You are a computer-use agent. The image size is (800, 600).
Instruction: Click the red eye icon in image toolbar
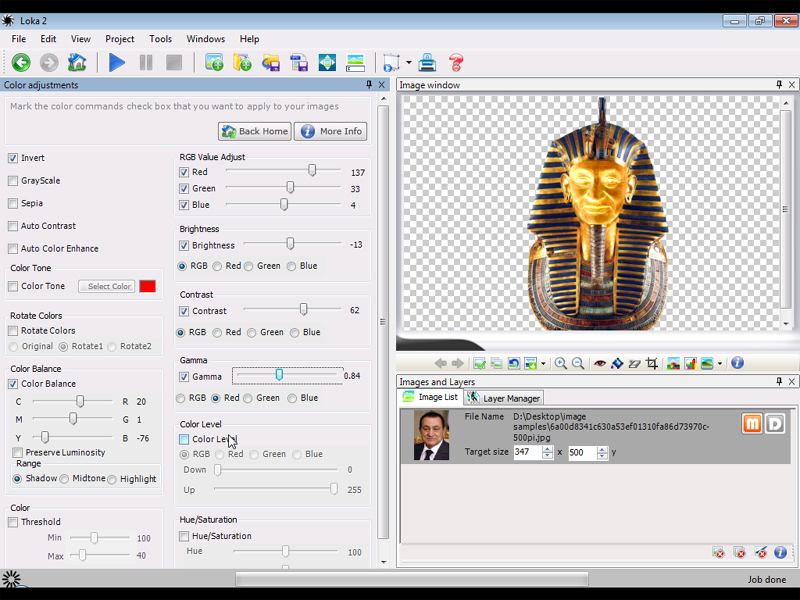coord(600,363)
